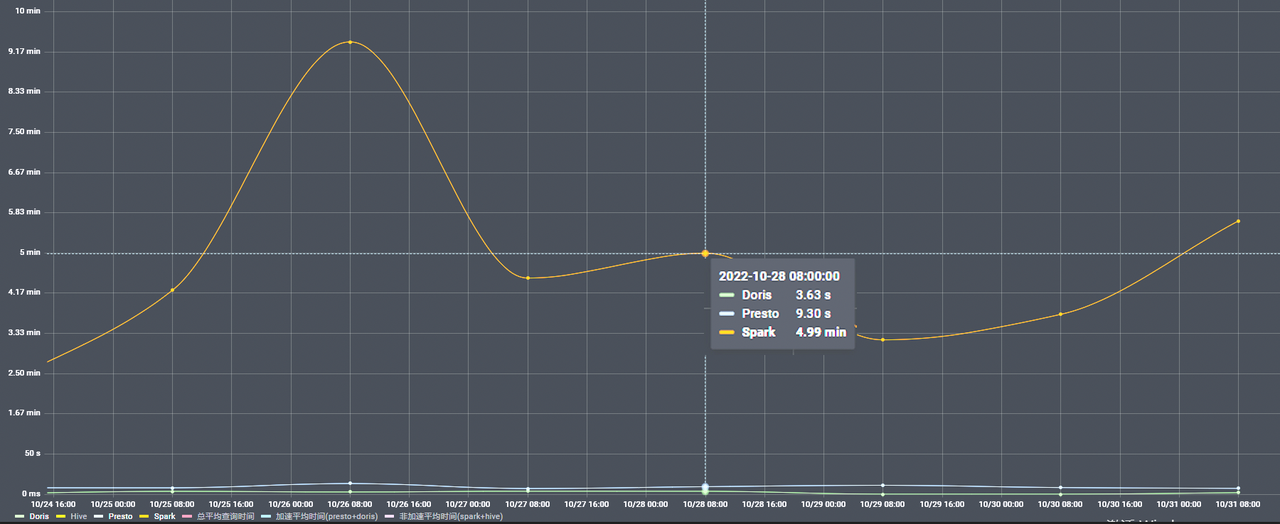The image size is (1280, 524).
Task: Toggle the Hive series legend label
Action: pos(78,516)
